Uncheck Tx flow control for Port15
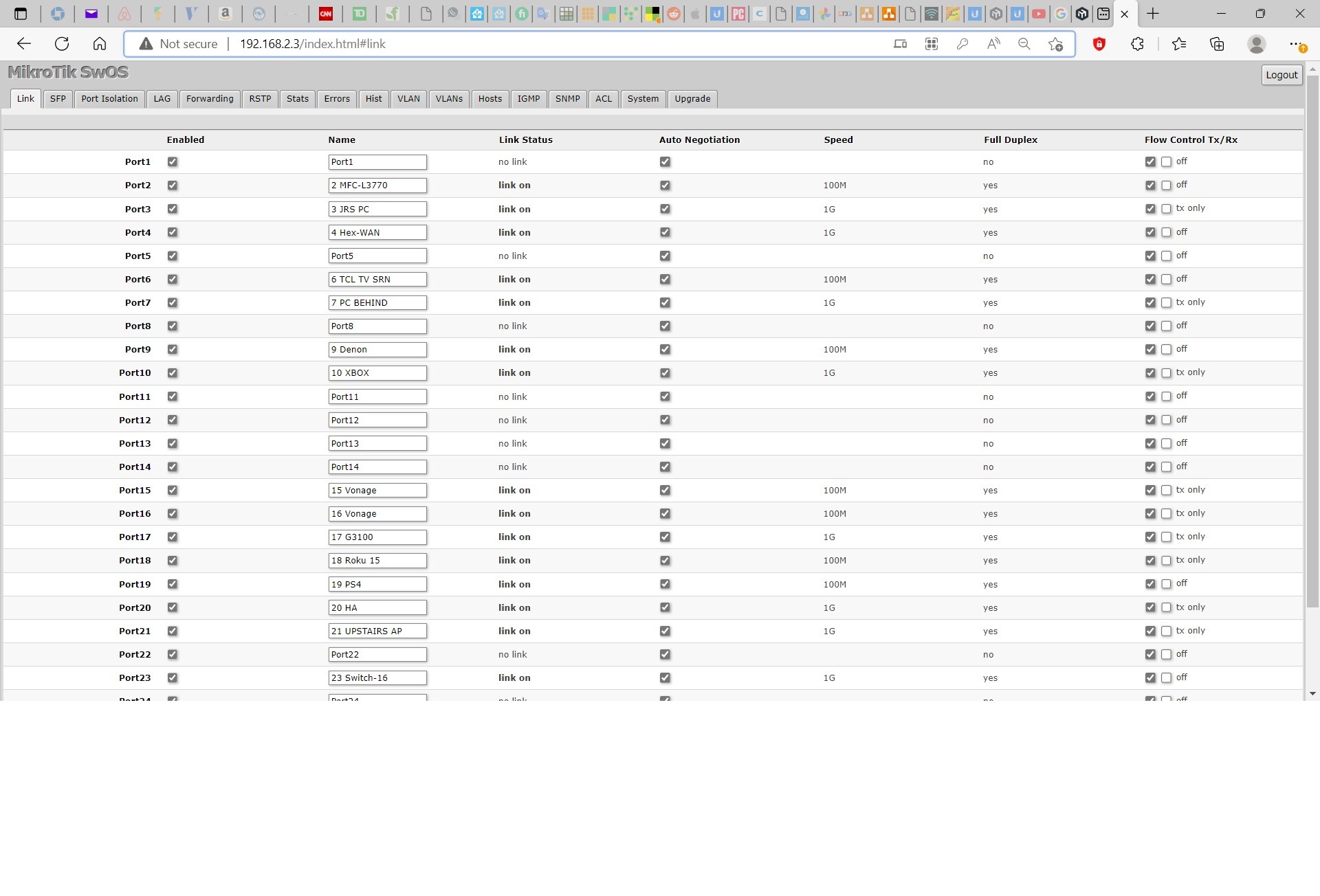Image resolution: width=1320 pixels, height=896 pixels. (x=1150, y=490)
